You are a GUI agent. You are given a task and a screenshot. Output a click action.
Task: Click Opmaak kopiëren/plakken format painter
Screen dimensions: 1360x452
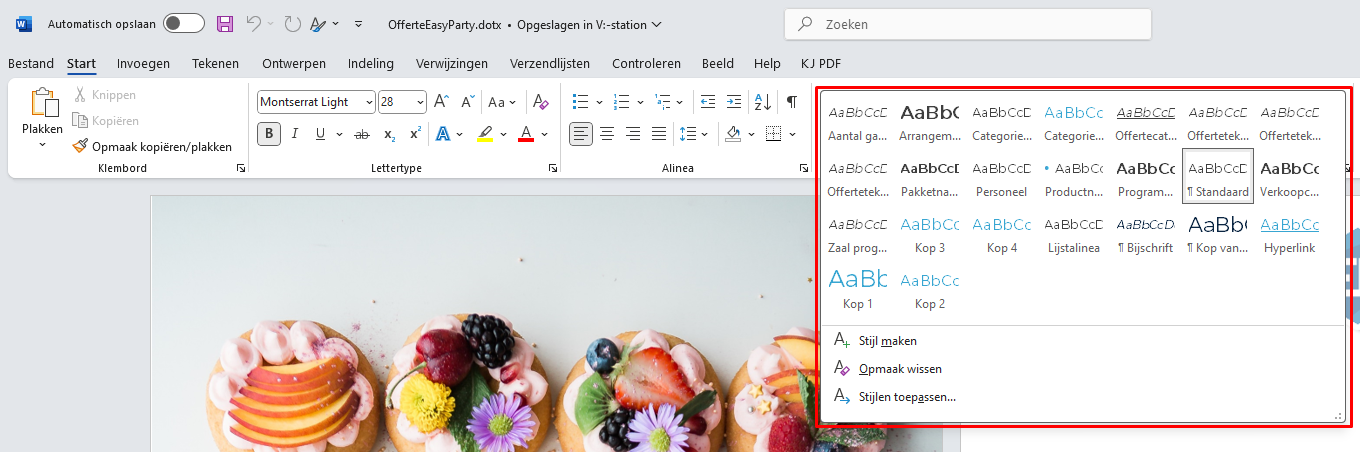[152, 146]
